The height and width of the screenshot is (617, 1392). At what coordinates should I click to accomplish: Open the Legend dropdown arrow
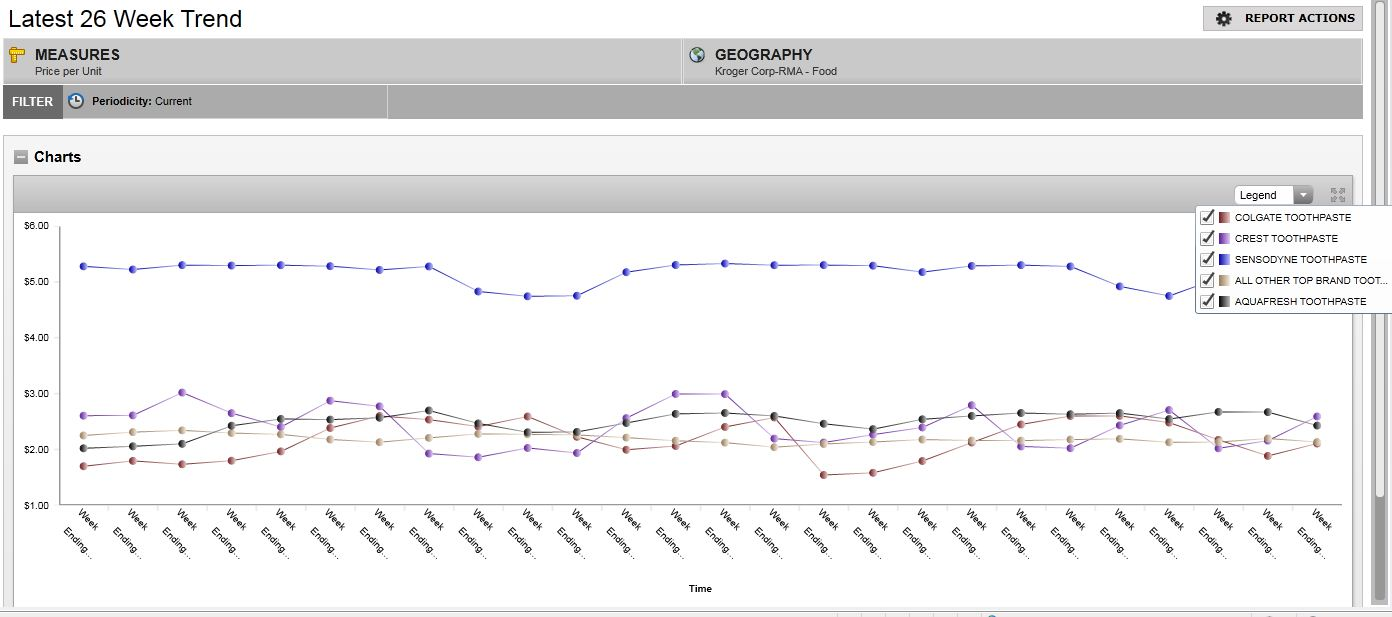[x=1303, y=195]
